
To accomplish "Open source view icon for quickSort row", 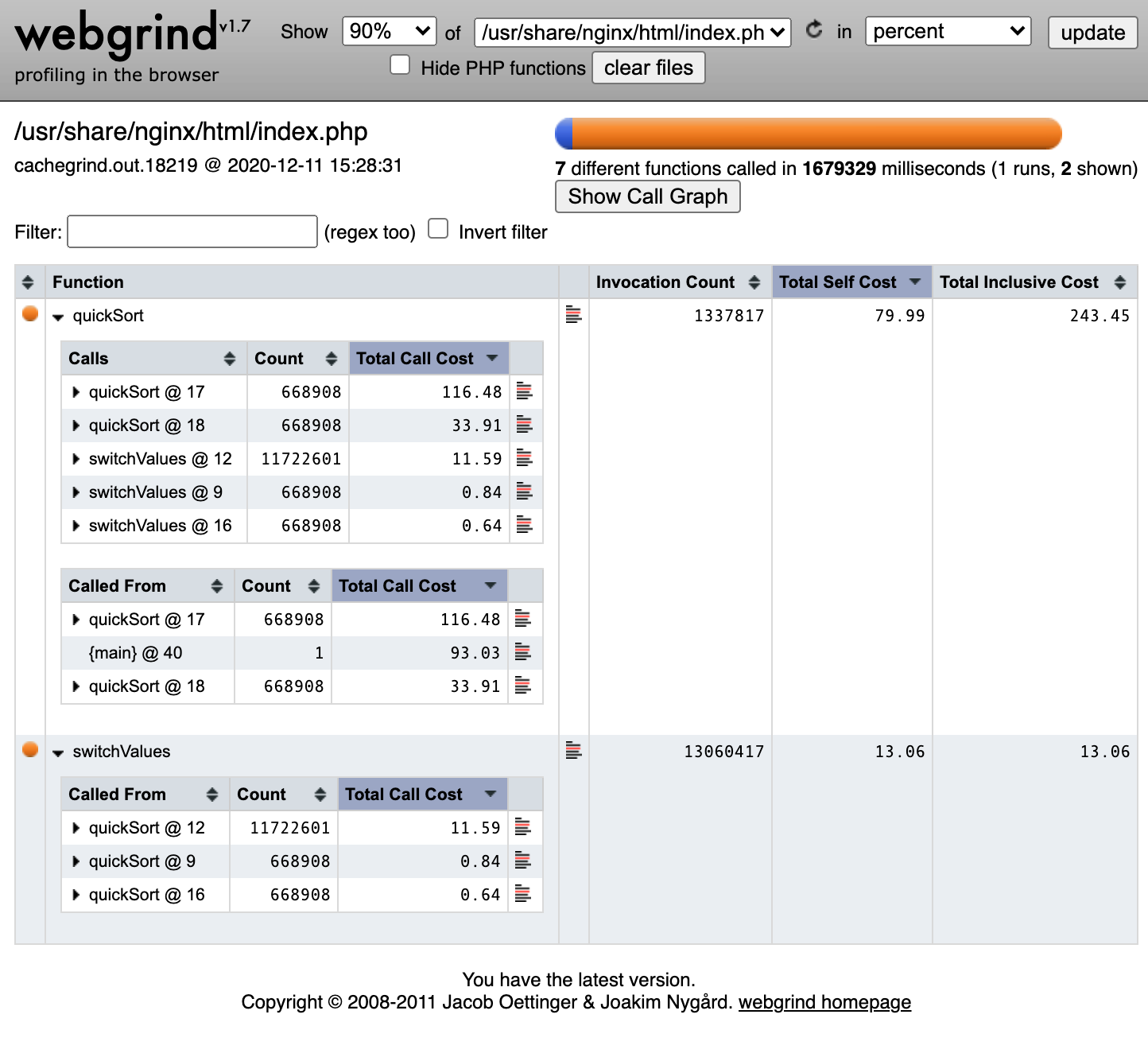I will point(573,315).
